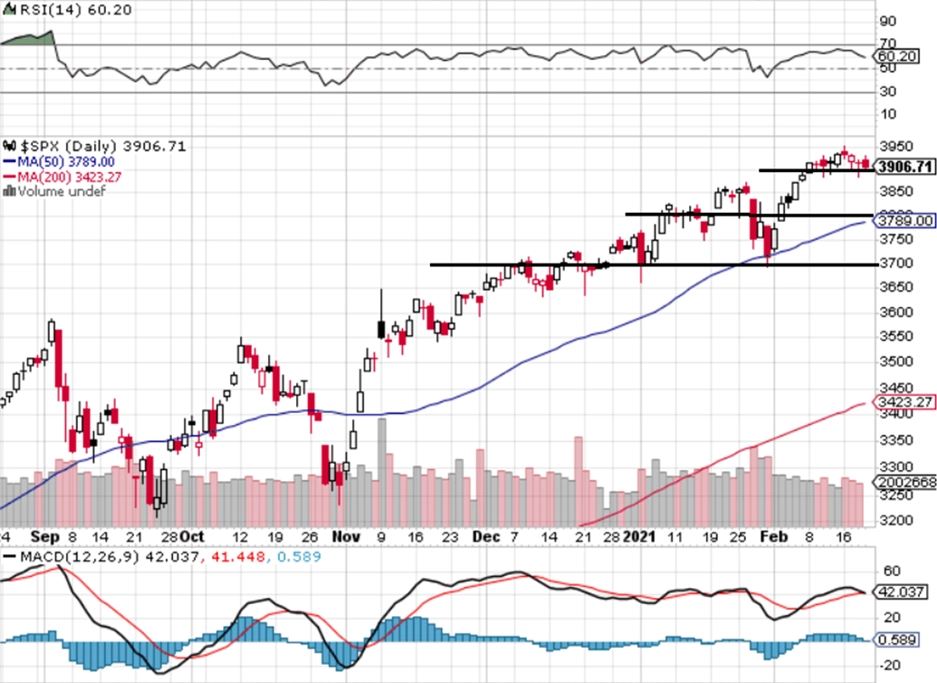
Task: Click the Dec date axis label
Action: pos(486,537)
